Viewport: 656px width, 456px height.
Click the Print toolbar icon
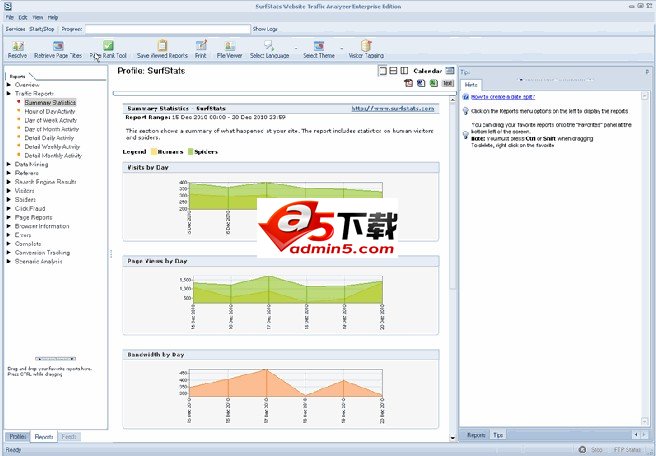click(x=201, y=46)
